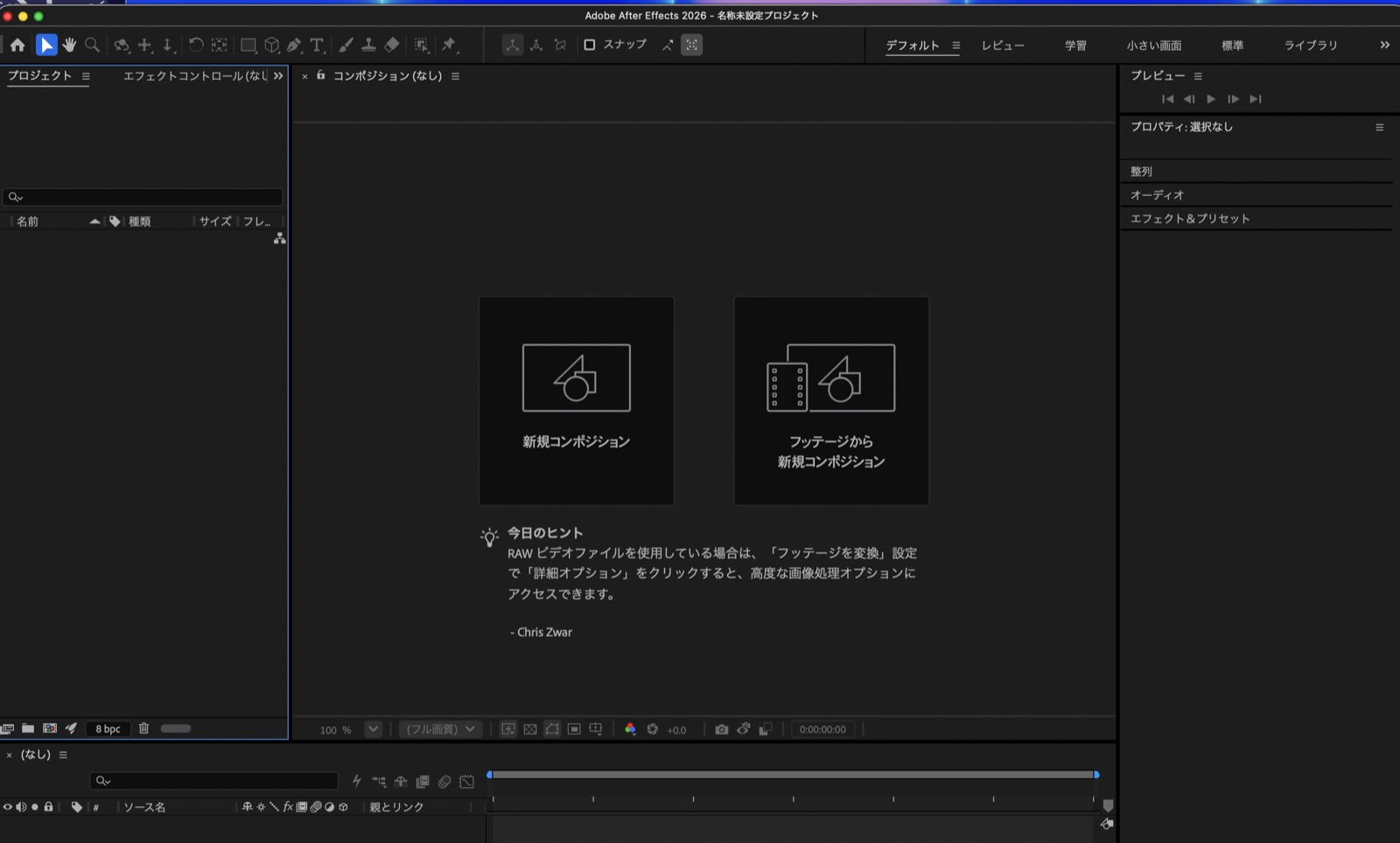Click the 新規コンポジション card
1400x843 pixels.
click(x=577, y=400)
